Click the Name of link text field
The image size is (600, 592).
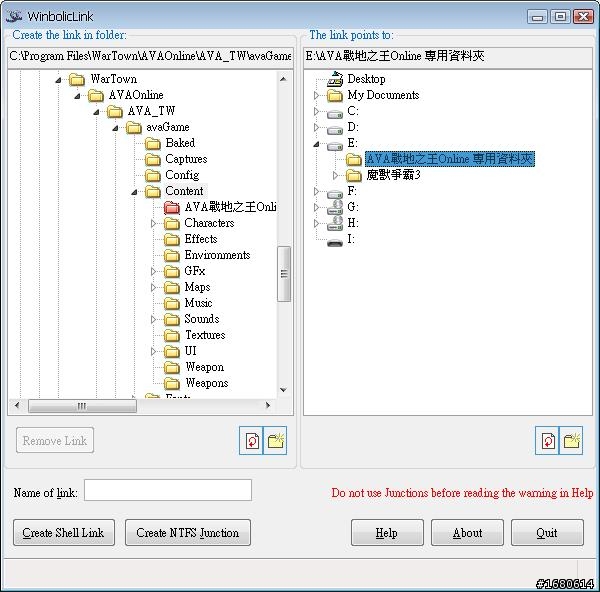pyautogui.click(x=168, y=490)
